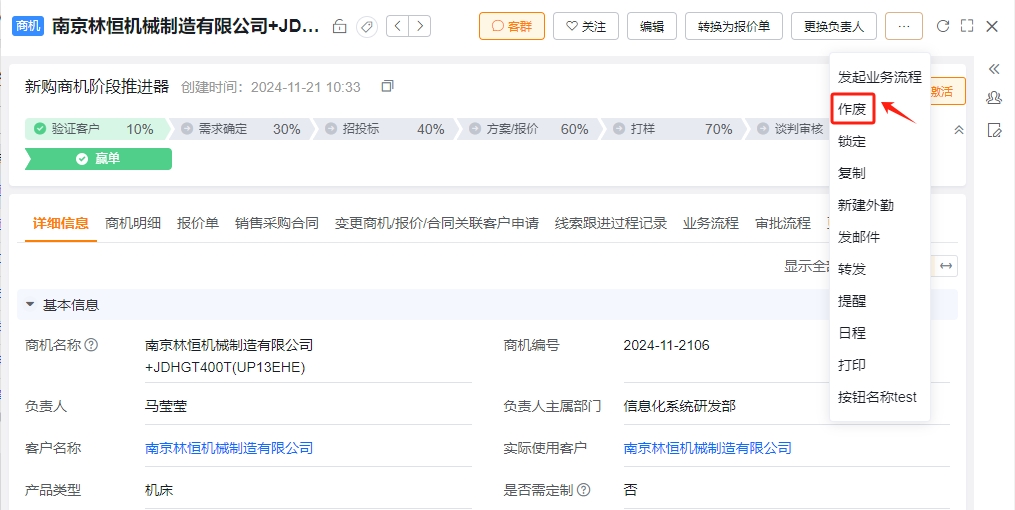1015x510 pixels.
Task: Go to next record with right arrow
Action: click(420, 26)
